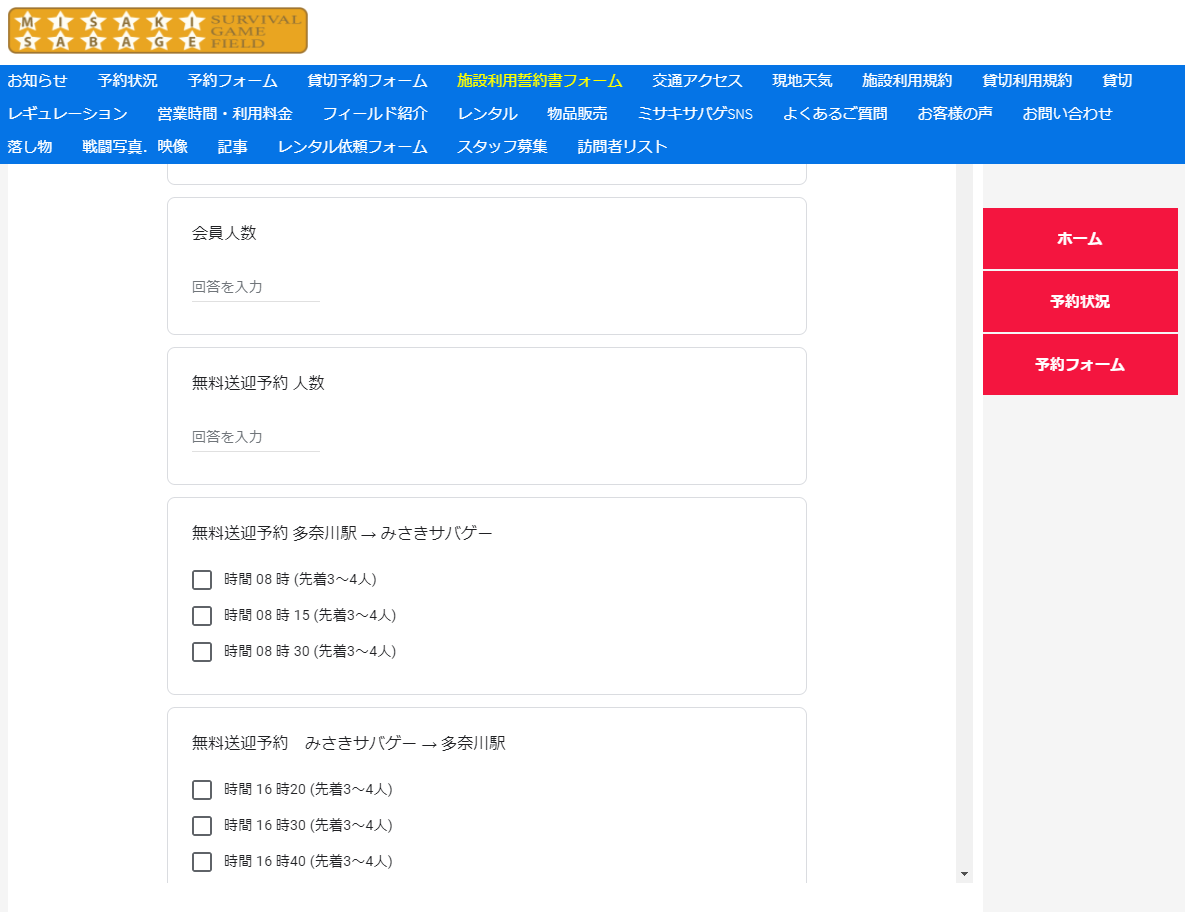
Task: Click the 無料送迎予約 人数 input field
Action: [x=256, y=437]
